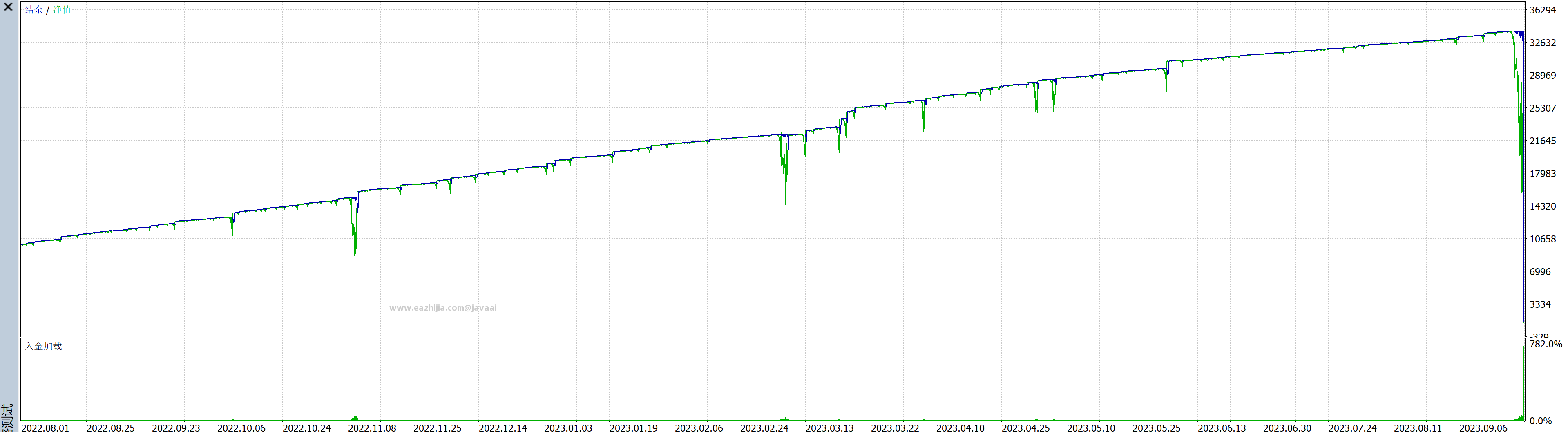Select the 28969 value on the right axis

point(1542,76)
